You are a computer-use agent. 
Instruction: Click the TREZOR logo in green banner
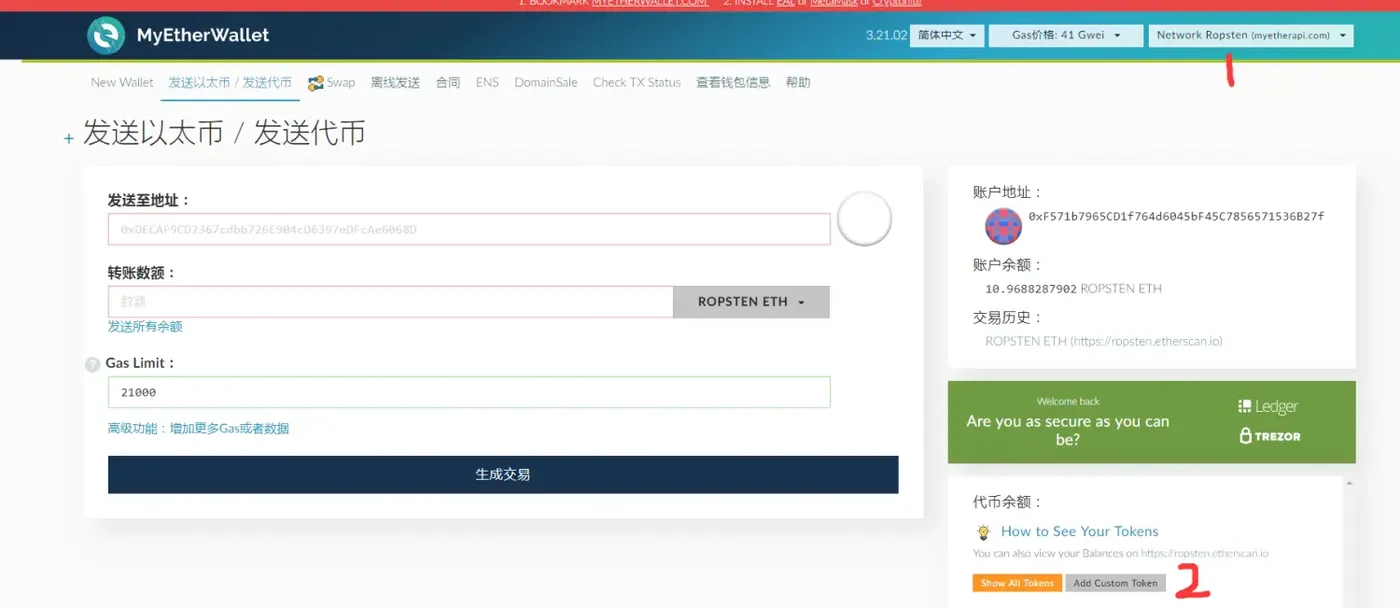(x=1270, y=436)
